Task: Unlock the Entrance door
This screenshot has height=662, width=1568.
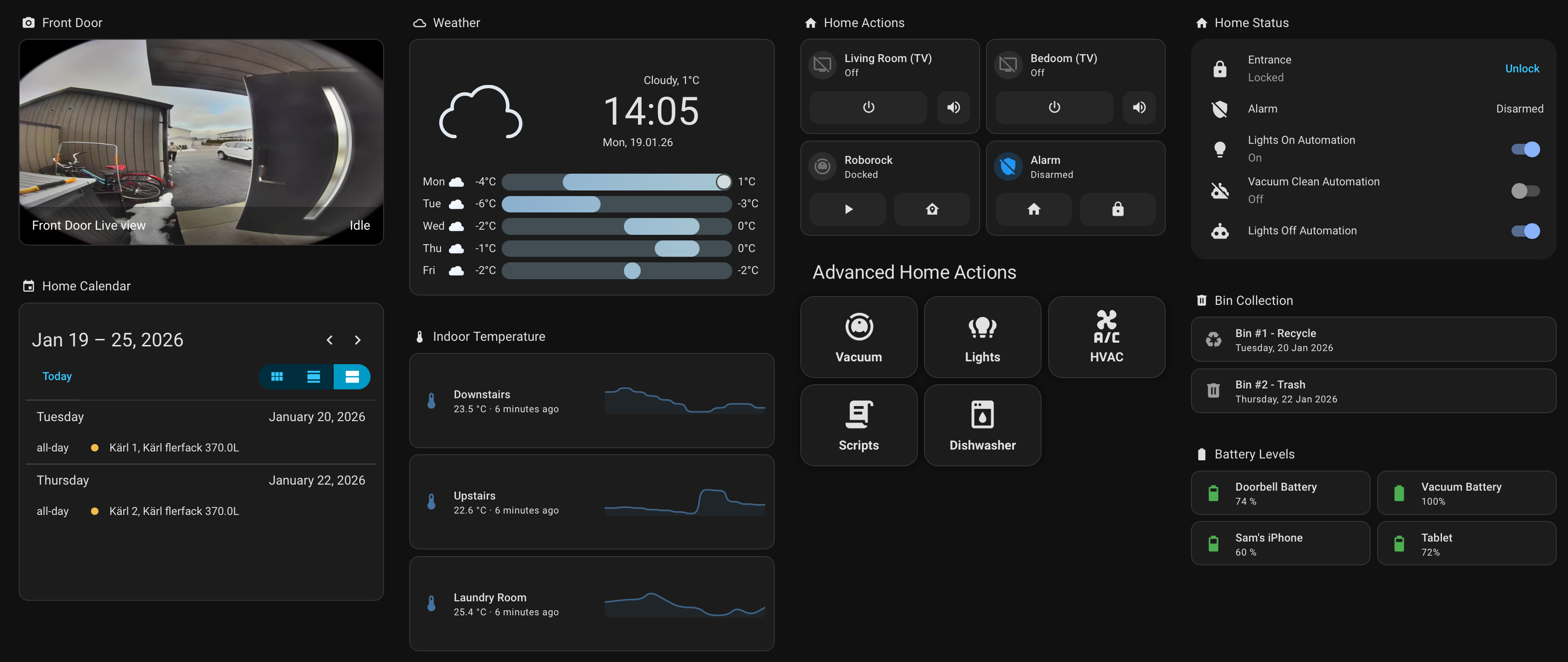Action: point(1522,68)
